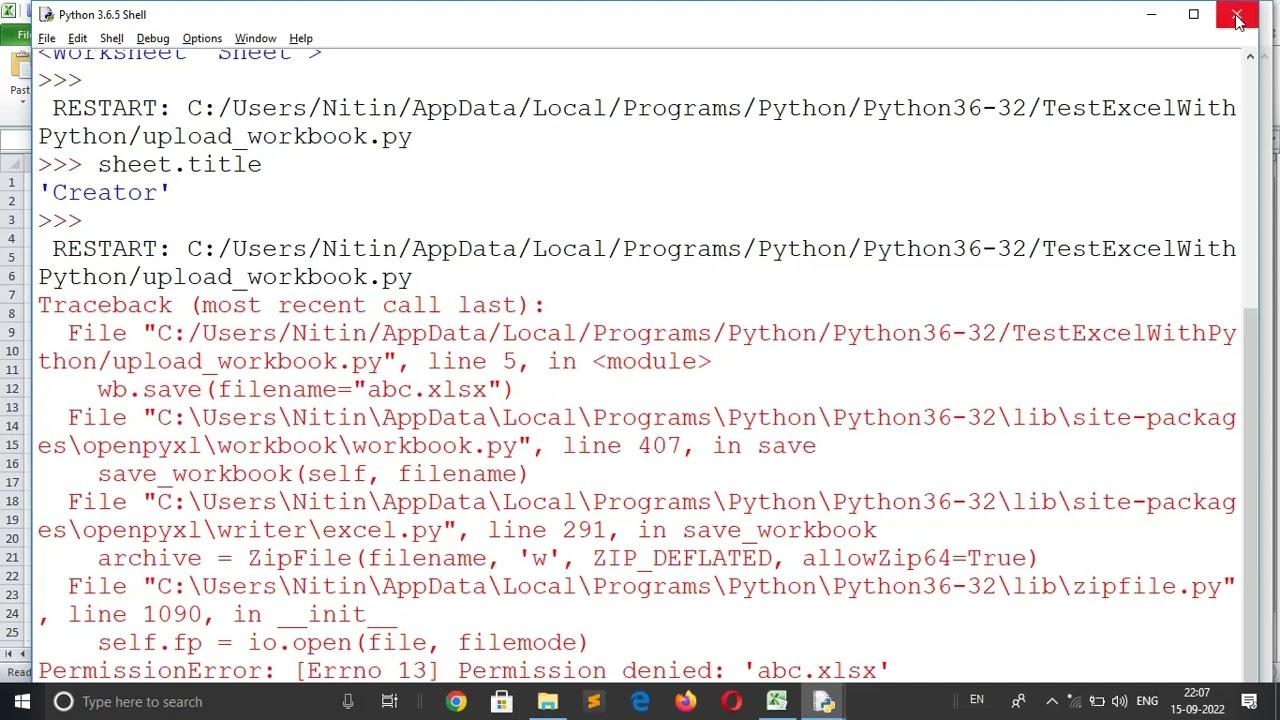Viewport: 1280px width, 720px height.
Task: Switch to Excel from the taskbar
Action: coord(777,701)
